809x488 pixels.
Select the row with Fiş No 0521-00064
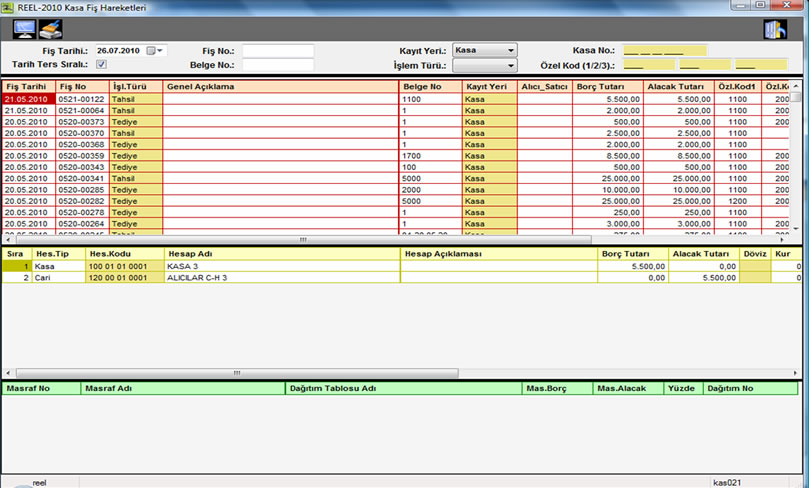[x=395, y=110]
